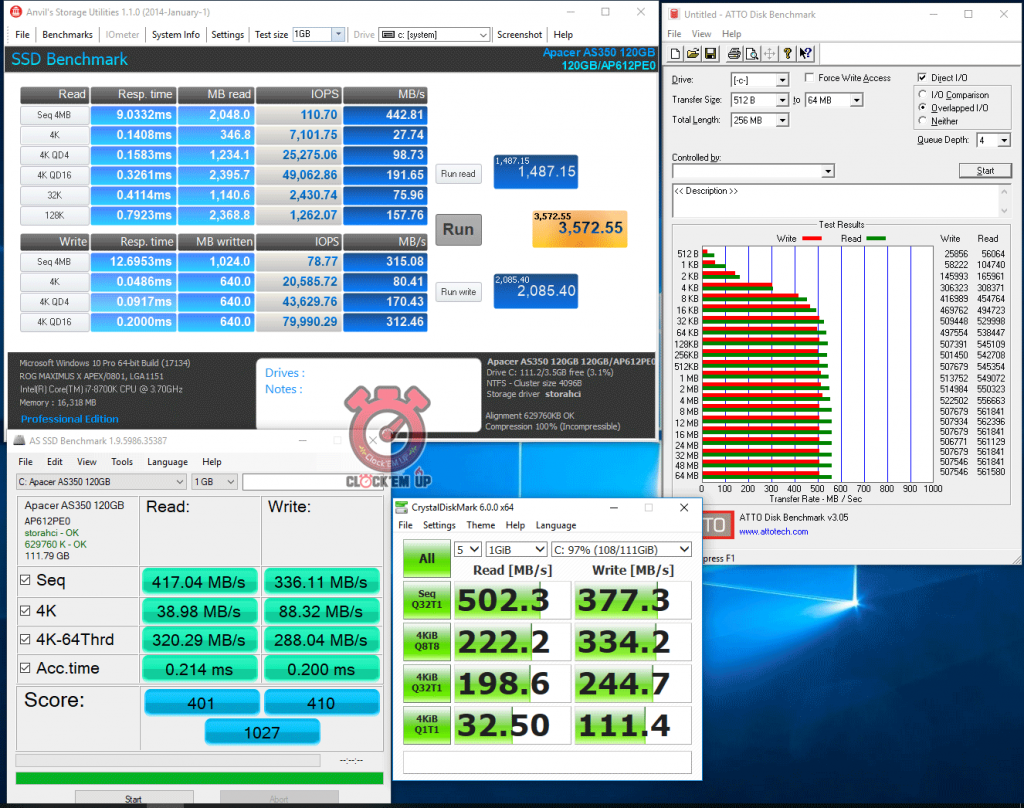1024x808 pixels.
Task: Uncheck the Direct I/O checkbox
Action: pos(922,78)
